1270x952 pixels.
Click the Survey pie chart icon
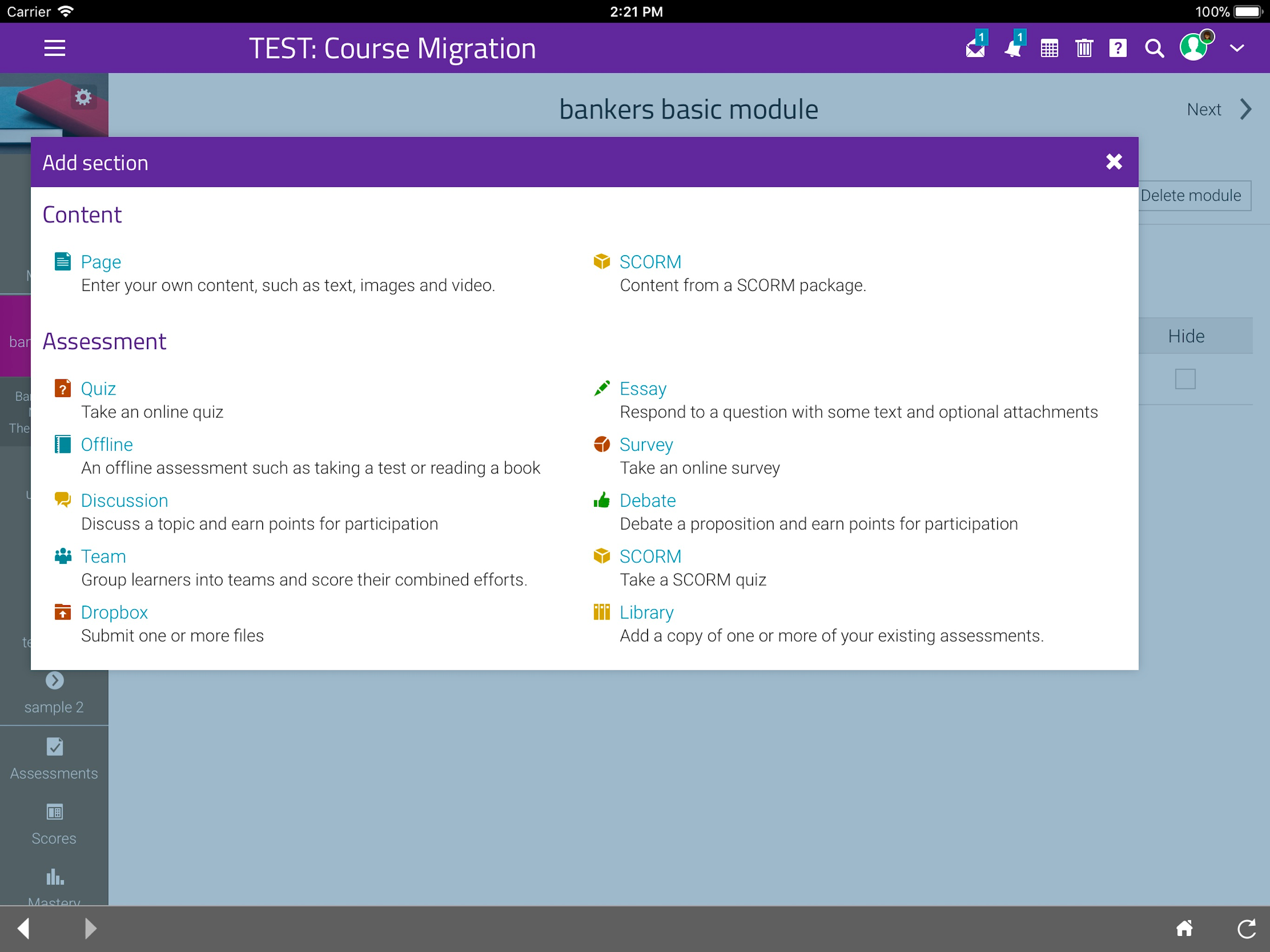click(601, 444)
